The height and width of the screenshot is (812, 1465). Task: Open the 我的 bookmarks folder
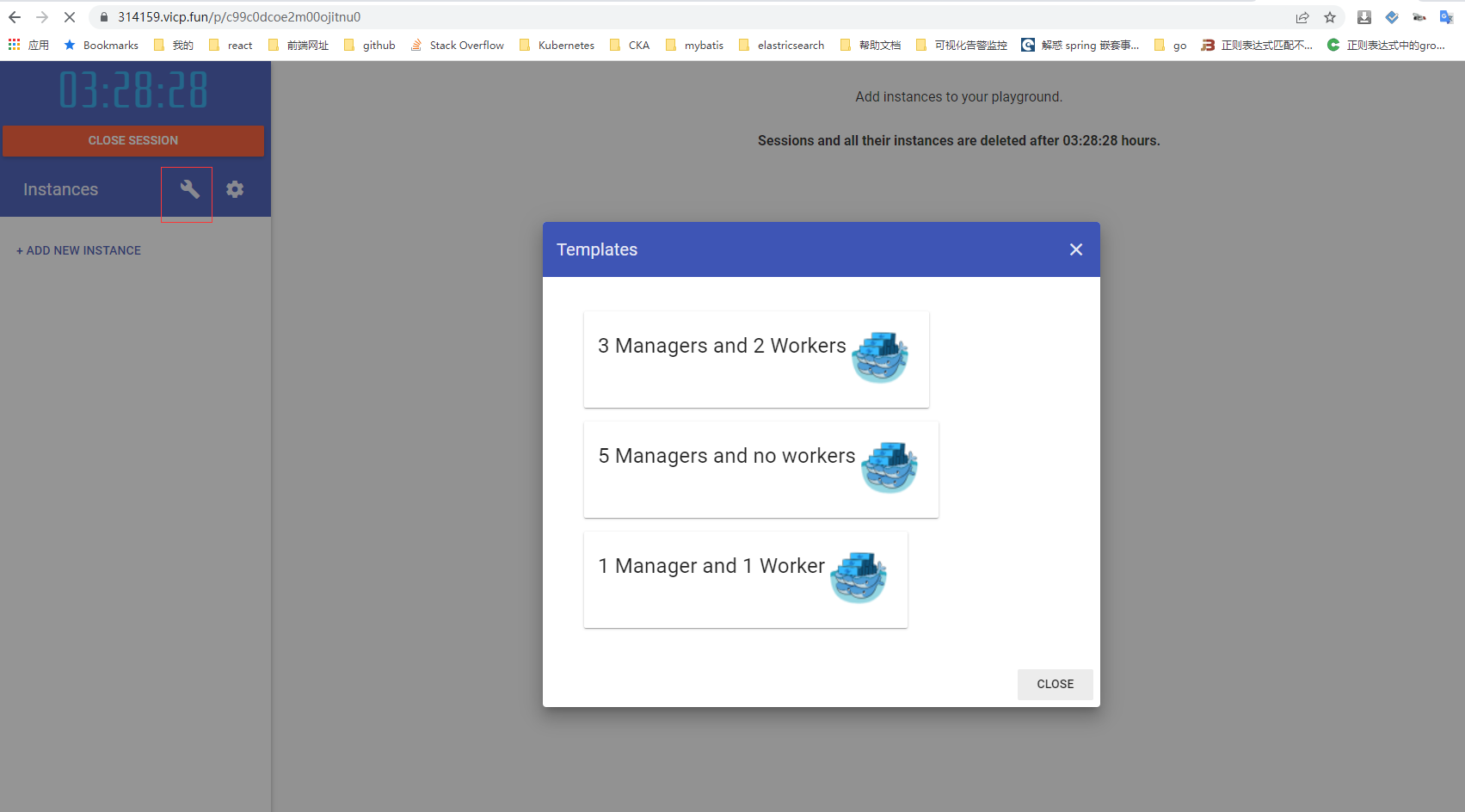(173, 45)
